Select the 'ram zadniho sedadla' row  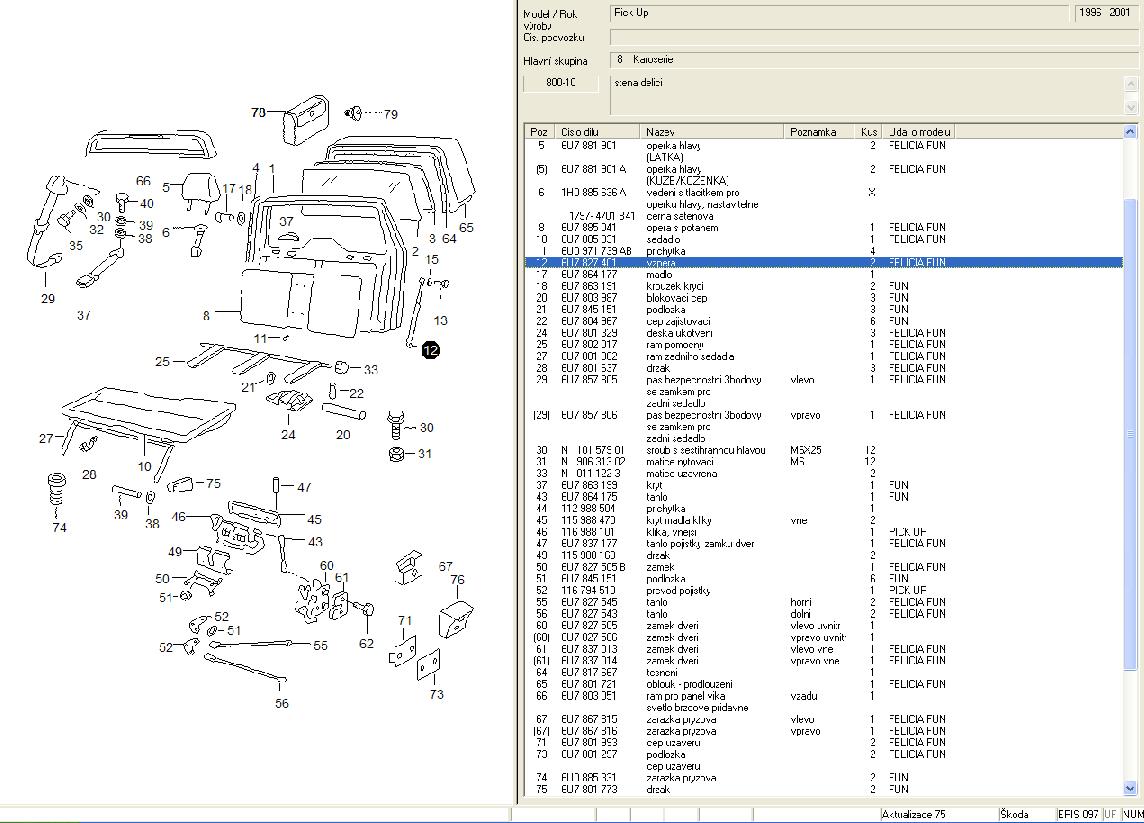click(x=824, y=356)
